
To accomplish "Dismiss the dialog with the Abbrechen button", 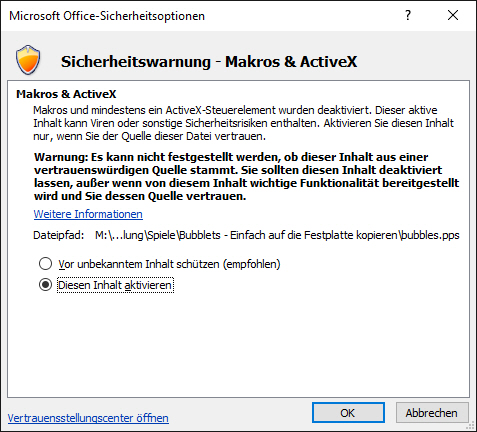I will (x=432, y=413).
